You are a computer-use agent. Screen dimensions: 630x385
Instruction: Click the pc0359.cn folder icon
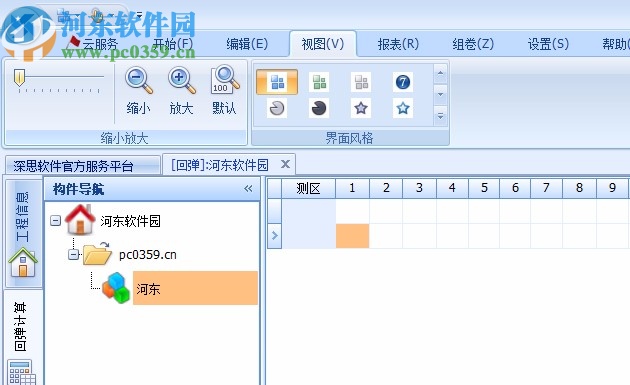coord(98,253)
